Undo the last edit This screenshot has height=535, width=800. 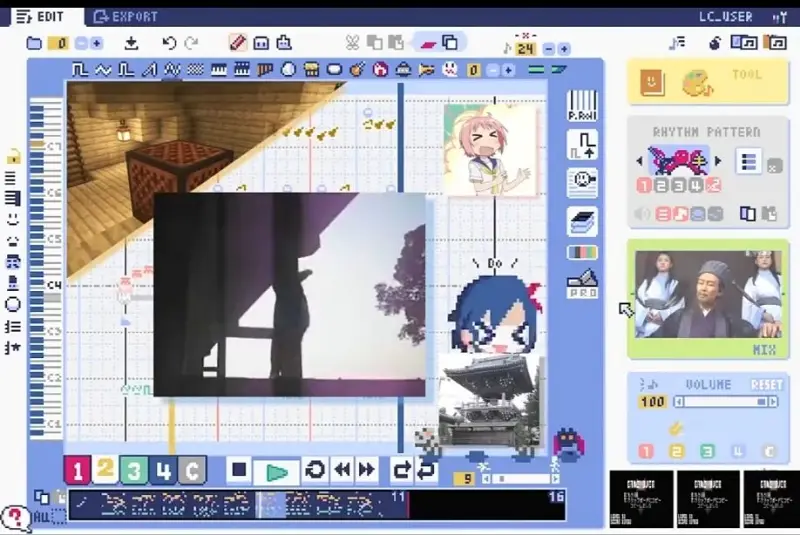pyautogui.click(x=169, y=43)
